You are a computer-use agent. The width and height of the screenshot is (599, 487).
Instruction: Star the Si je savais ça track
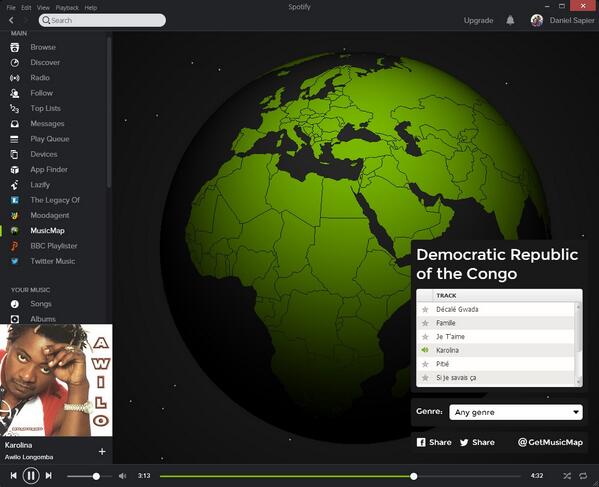point(425,378)
